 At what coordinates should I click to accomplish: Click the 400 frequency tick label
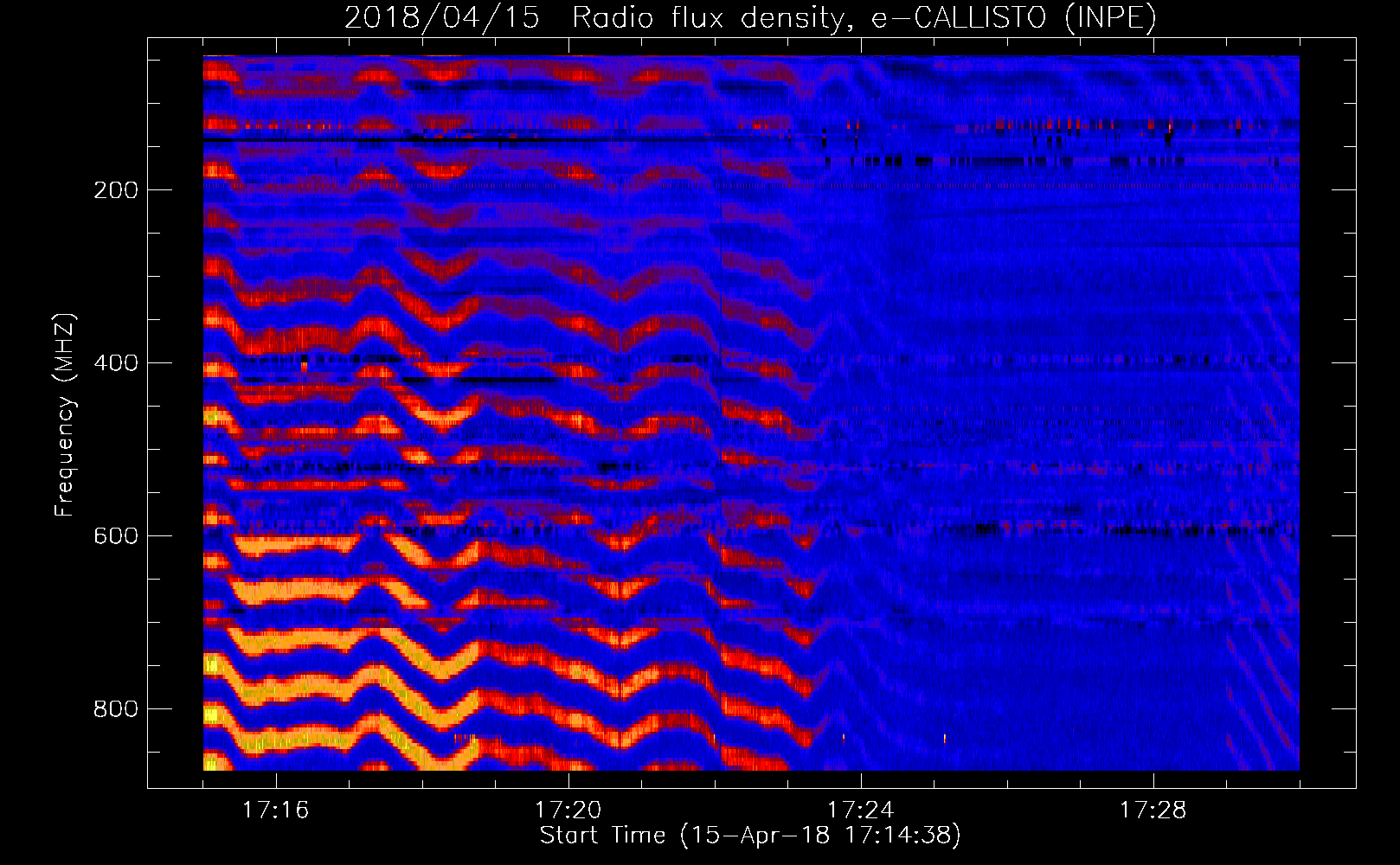pyautogui.click(x=116, y=362)
